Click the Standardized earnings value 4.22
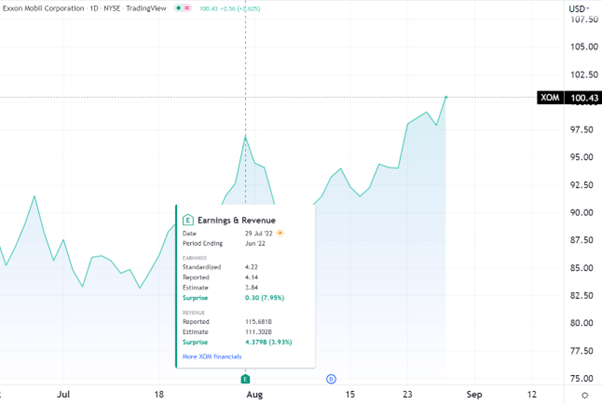Image resolution: width=602 pixels, height=404 pixels. [251, 267]
